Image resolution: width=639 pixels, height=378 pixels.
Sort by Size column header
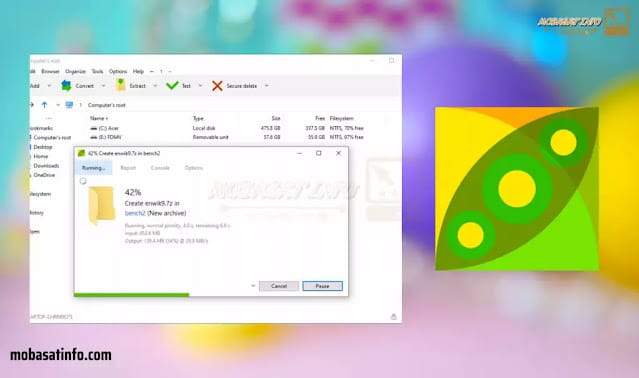(276, 118)
